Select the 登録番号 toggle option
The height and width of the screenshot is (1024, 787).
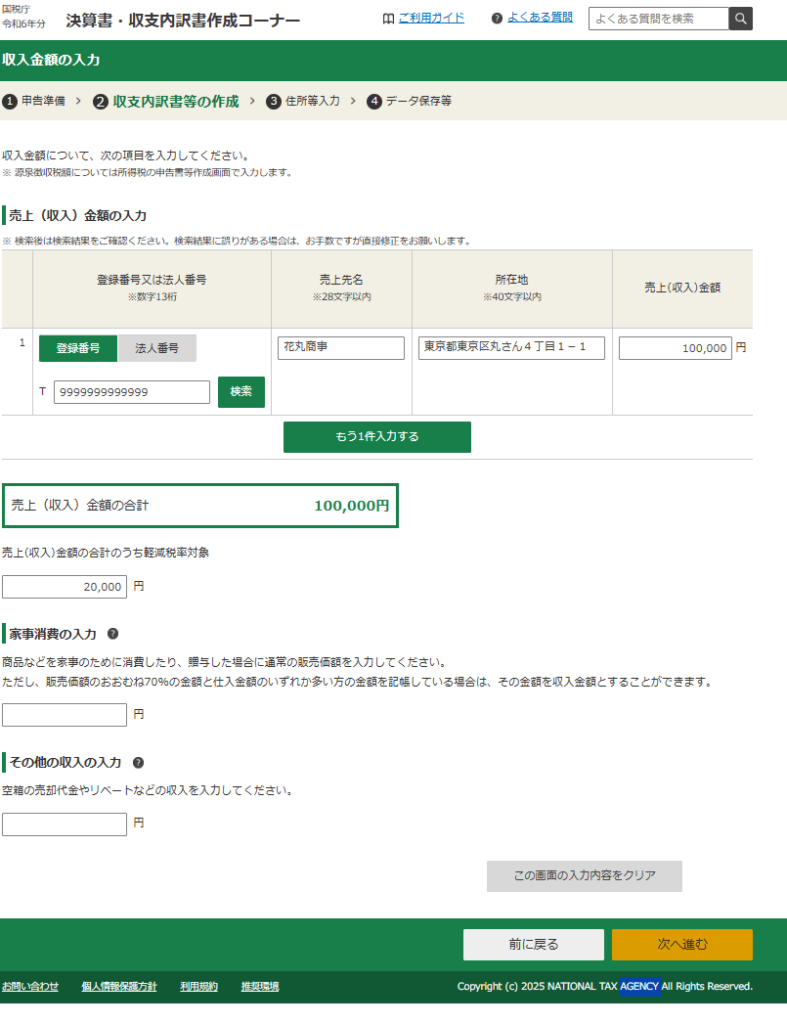(78, 348)
